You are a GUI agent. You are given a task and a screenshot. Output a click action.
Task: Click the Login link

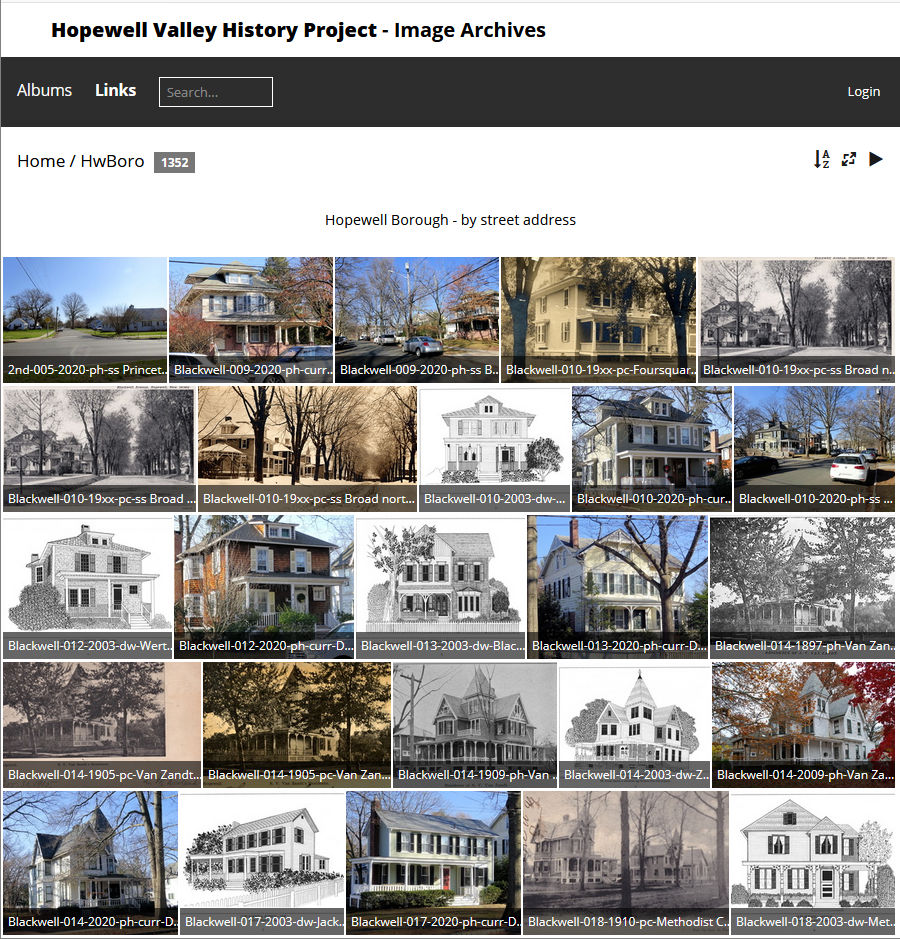(x=863, y=91)
